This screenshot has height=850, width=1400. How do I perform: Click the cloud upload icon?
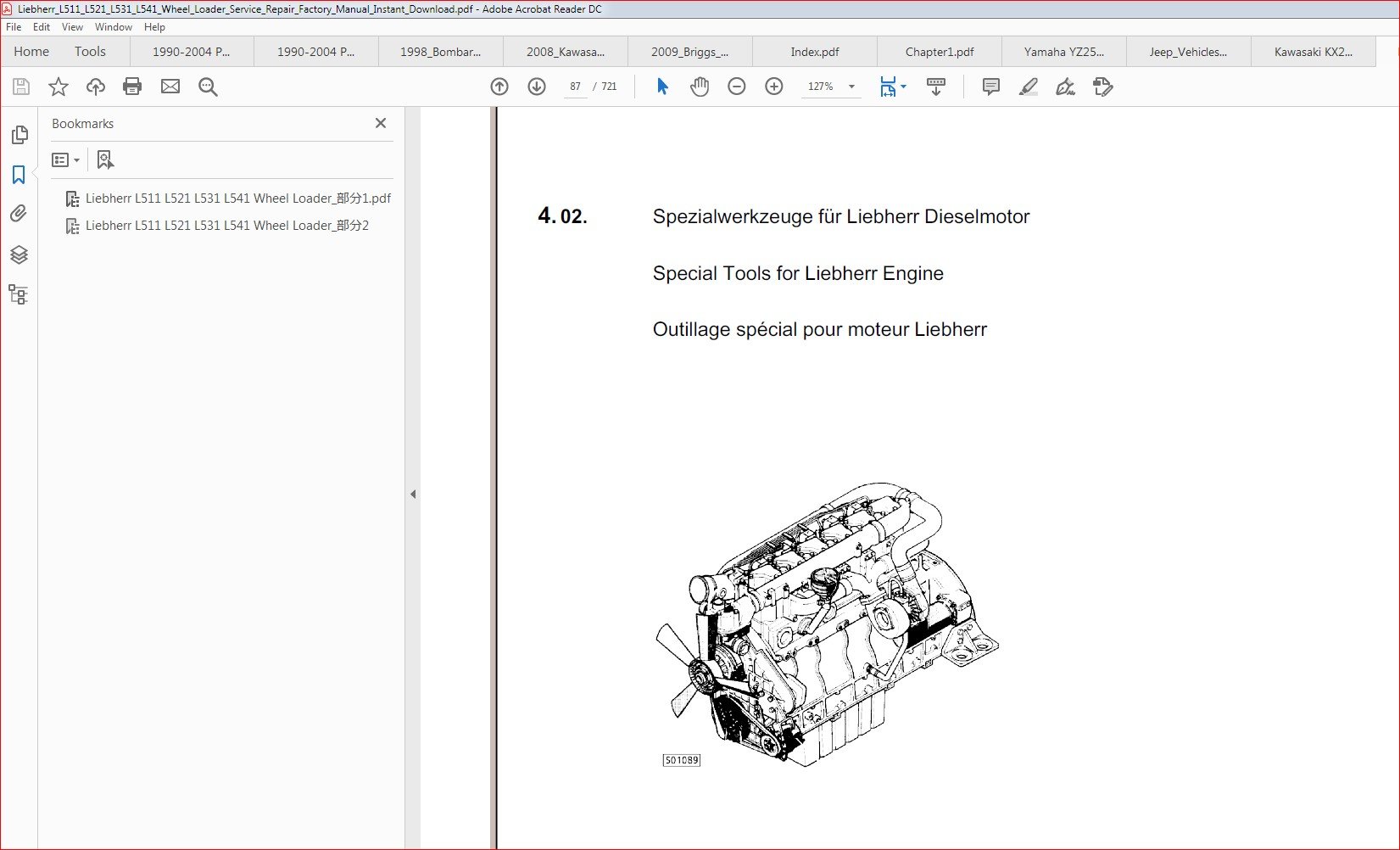coord(96,87)
